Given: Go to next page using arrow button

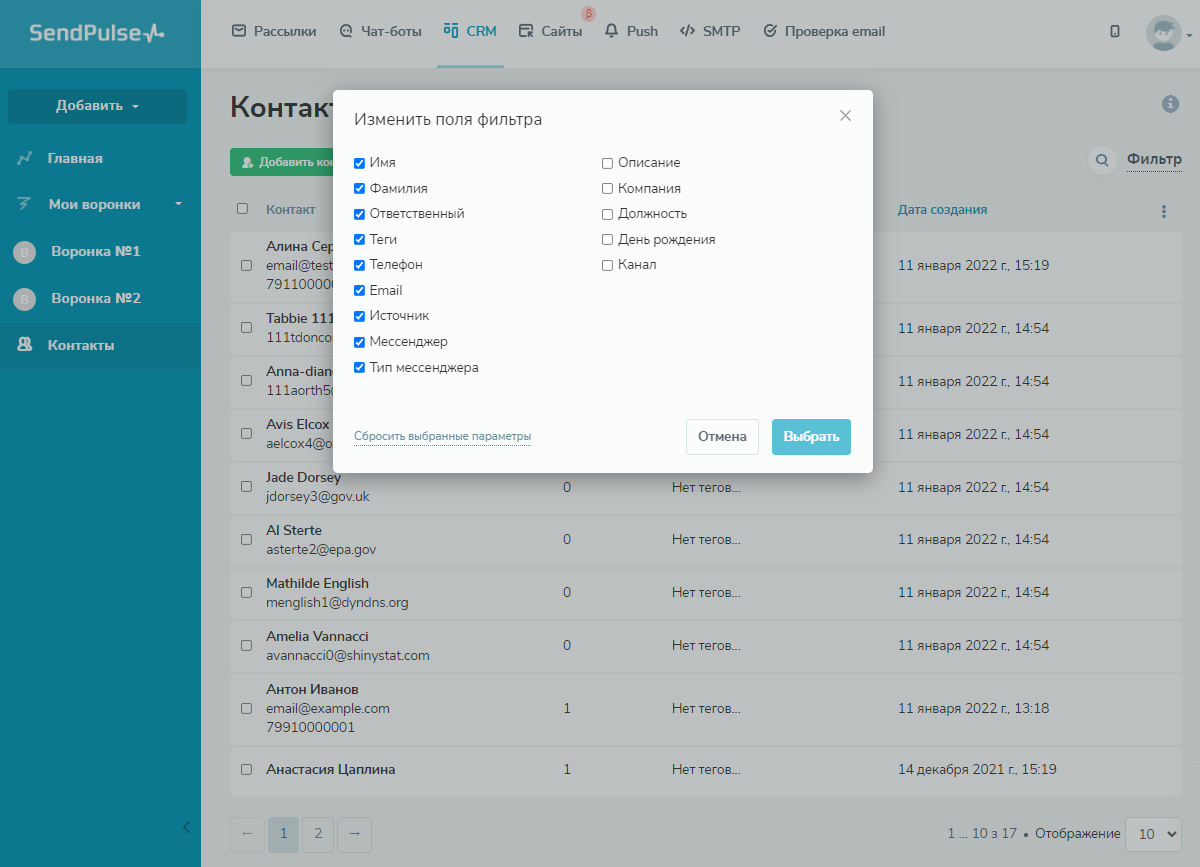Looking at the screenshot, I should [x=354, y=833].
